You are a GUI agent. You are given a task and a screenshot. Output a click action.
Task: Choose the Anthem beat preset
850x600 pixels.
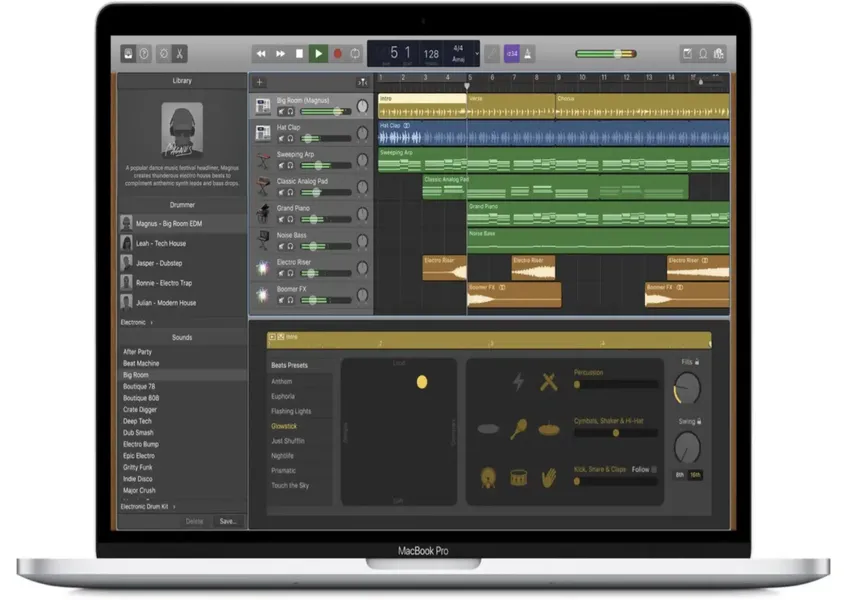(282, 382)
